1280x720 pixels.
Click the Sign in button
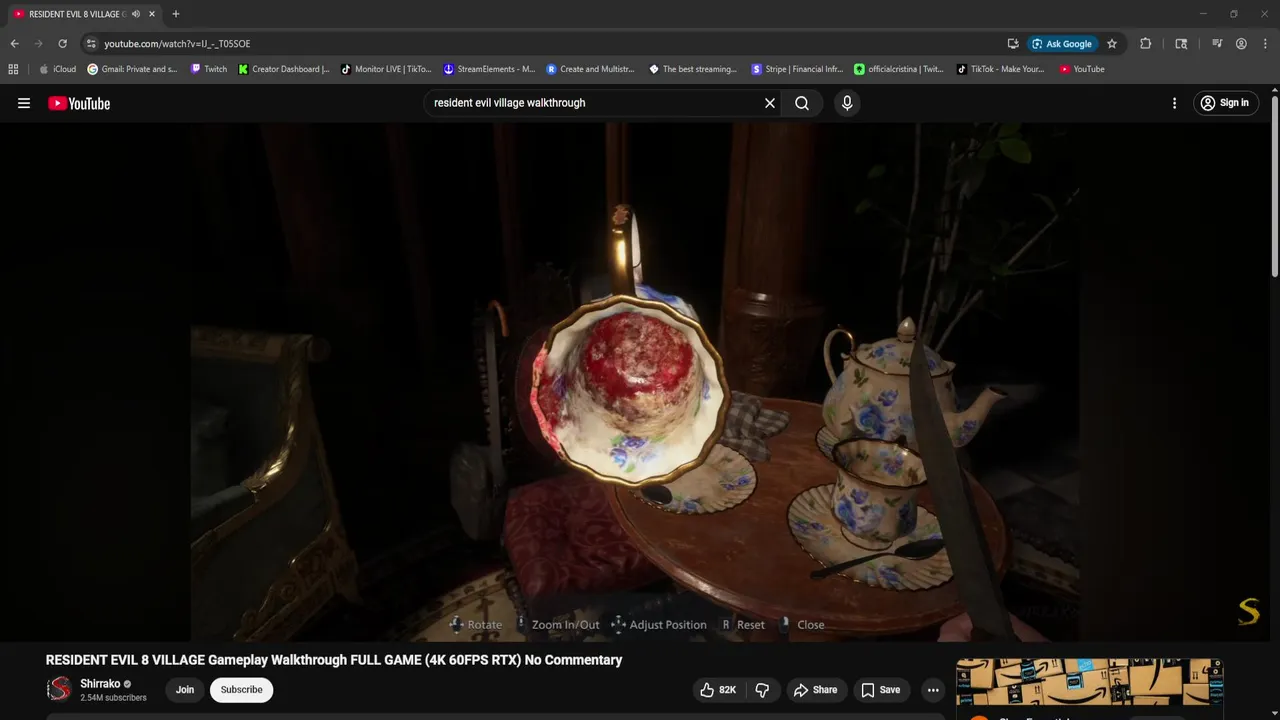click(1225, 103)
